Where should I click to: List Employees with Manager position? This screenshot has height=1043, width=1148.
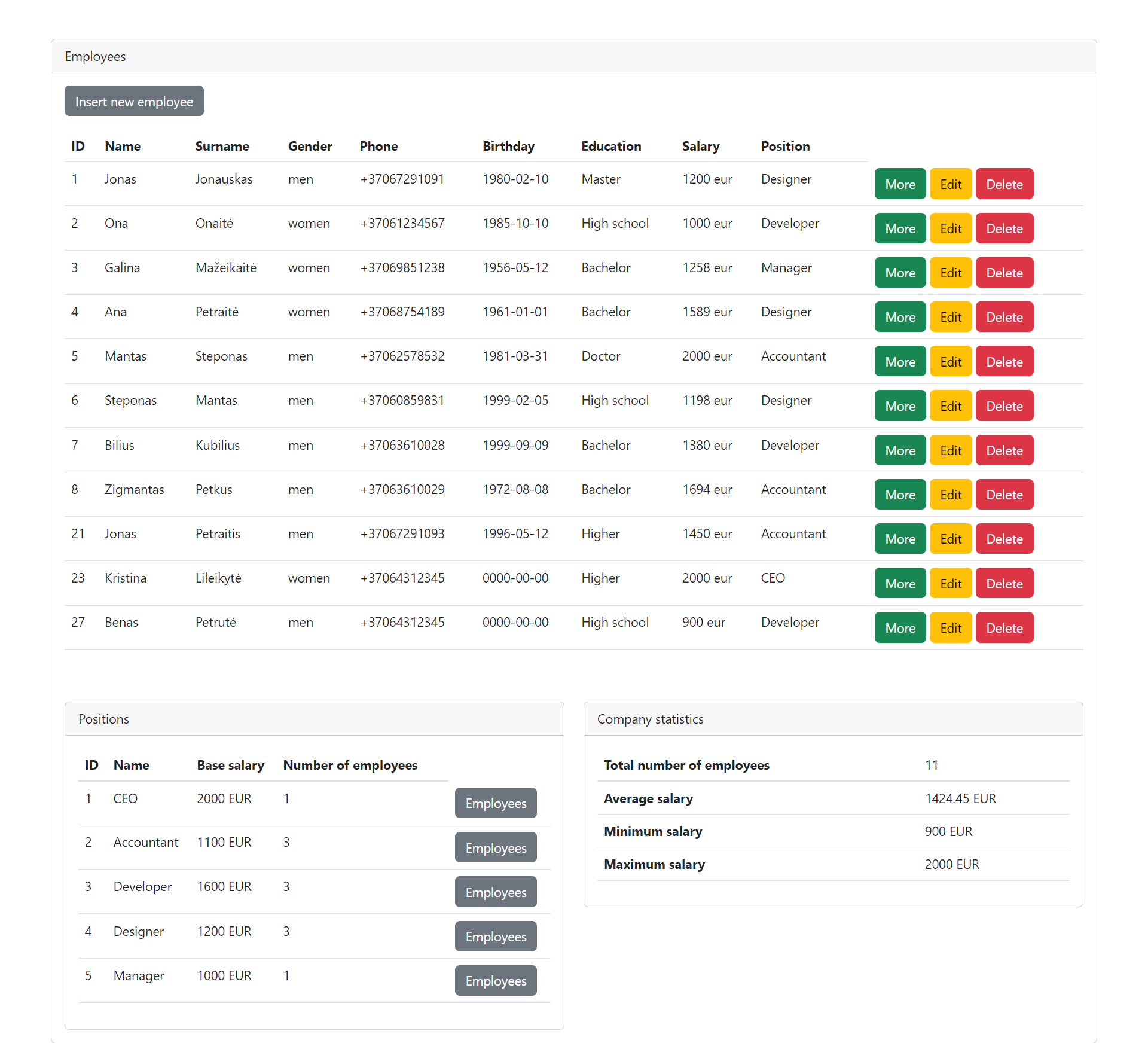[x=495, y=981]
